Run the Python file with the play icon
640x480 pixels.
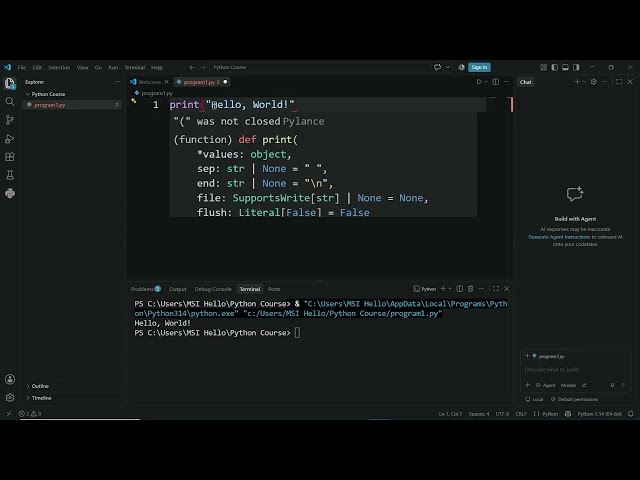479,82
